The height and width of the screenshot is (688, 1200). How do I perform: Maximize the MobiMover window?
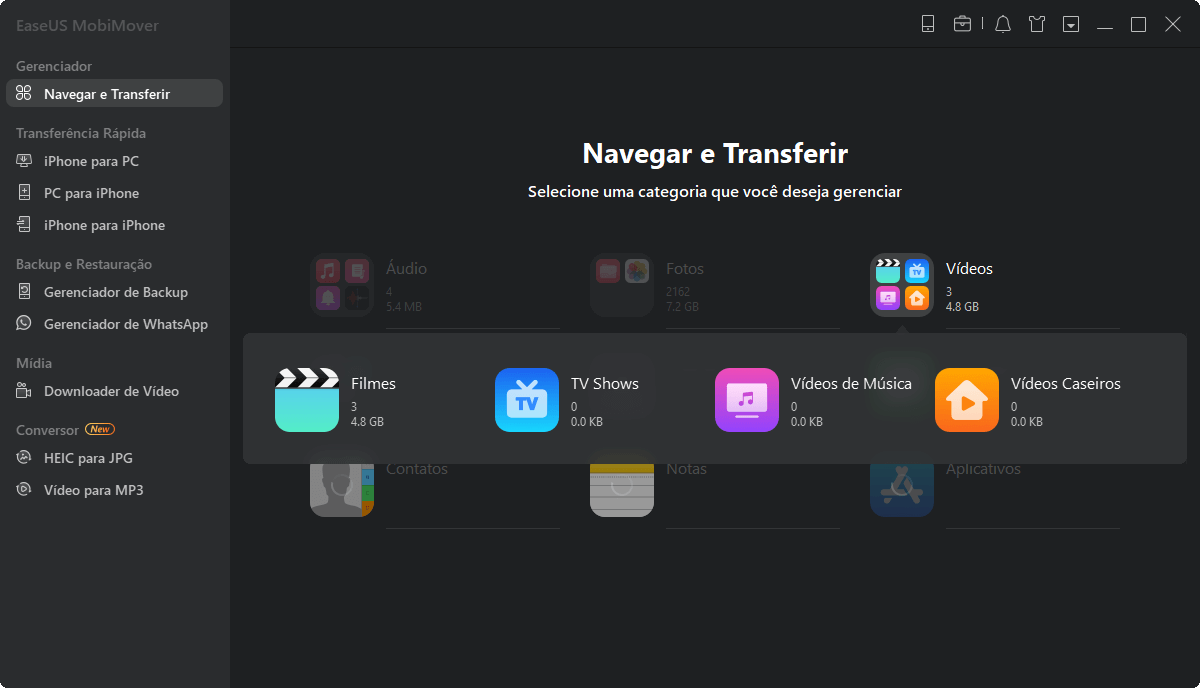[1138, 24]
